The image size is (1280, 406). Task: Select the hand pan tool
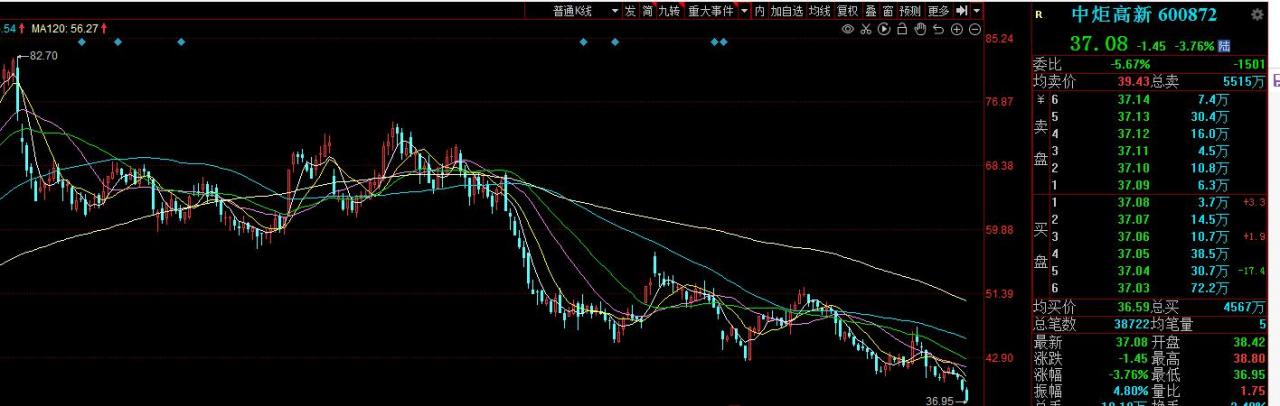click(920, 30)
